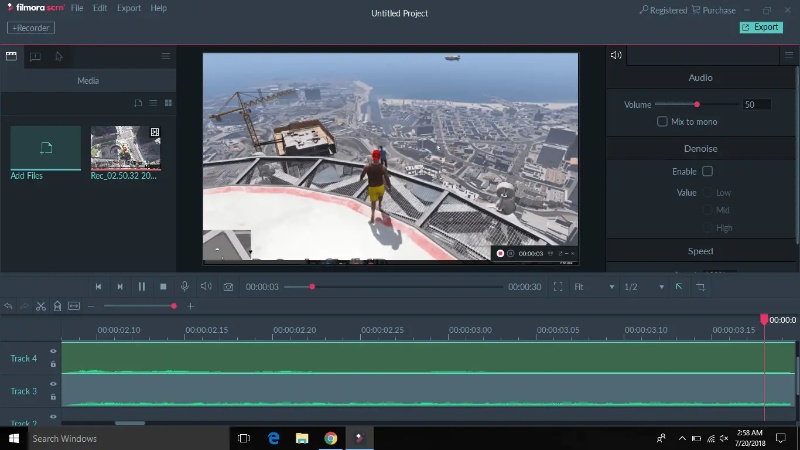Image resolution: width=800 pixels, height=450 pixels.
Task: Jump to previous frame or clip start
Action: (98, 287)
